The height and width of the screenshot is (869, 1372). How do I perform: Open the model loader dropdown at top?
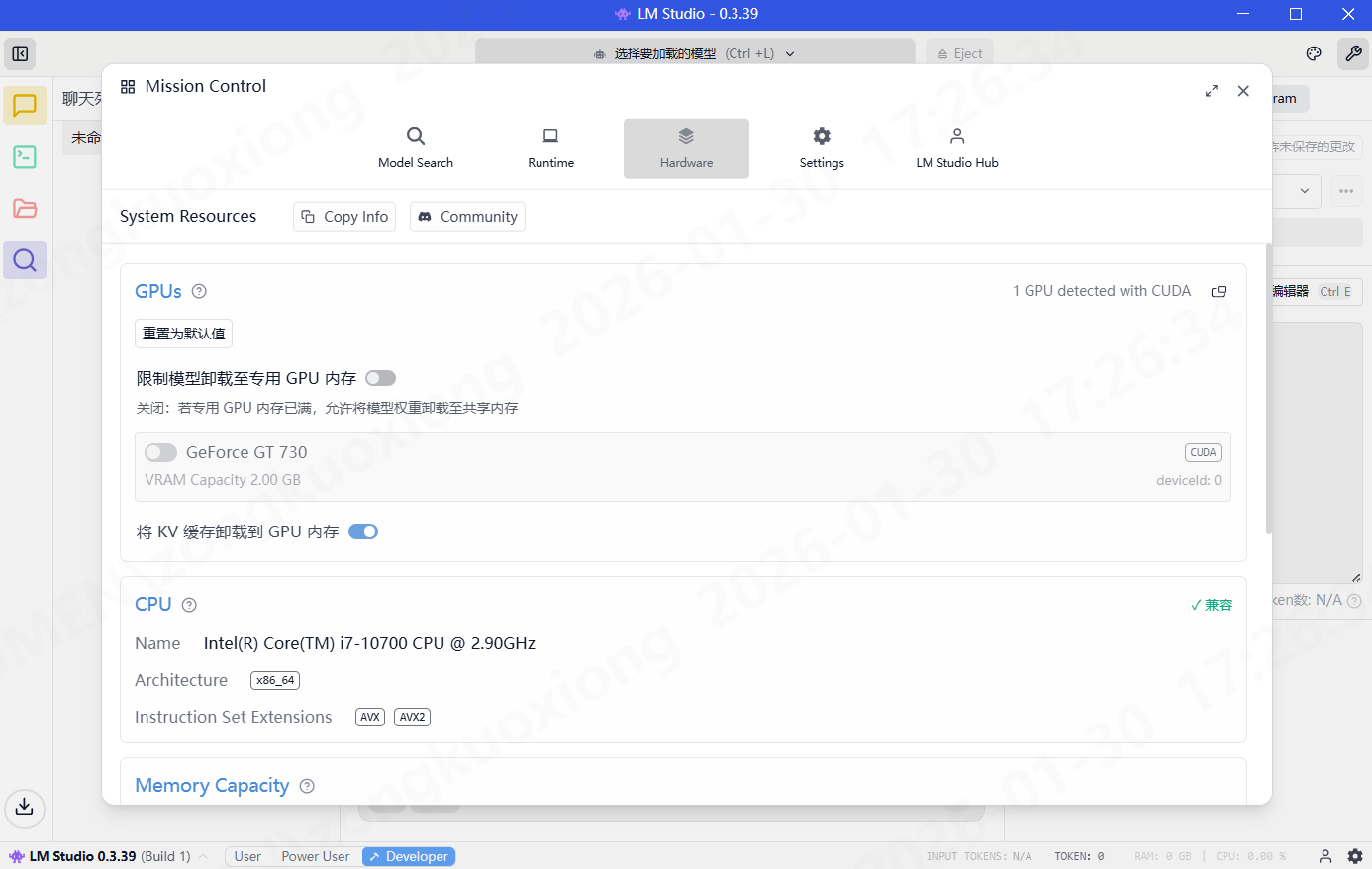695,53
